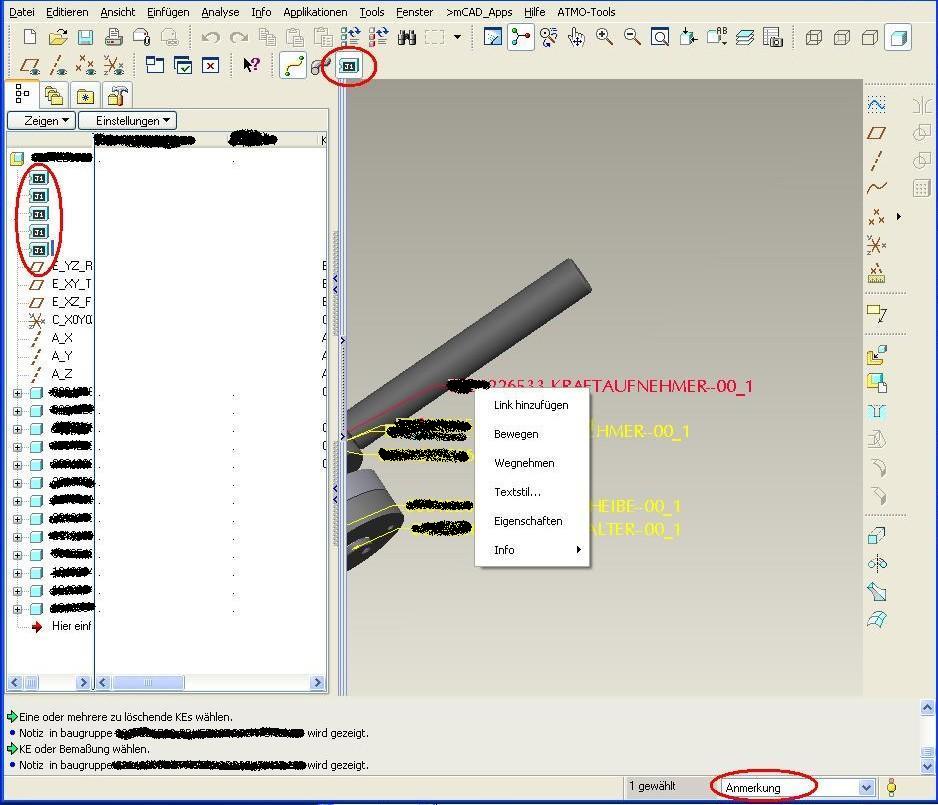This screenshot has width=938, height=805.
Task: Toggle datum planes display icon
Action: tap(31, 65)
